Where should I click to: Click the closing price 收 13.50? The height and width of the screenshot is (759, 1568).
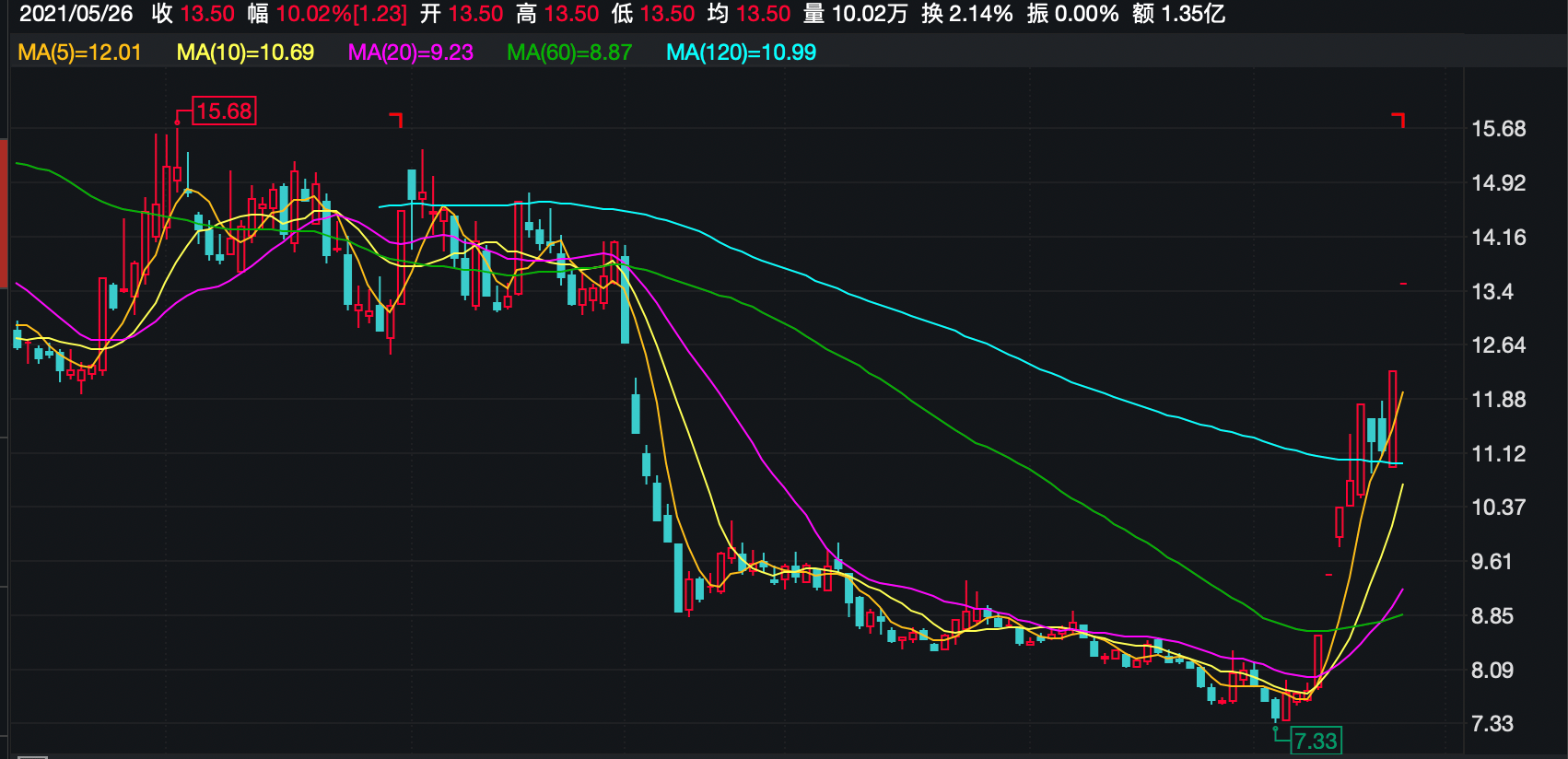pyautogui.click(x=193, y=14)
